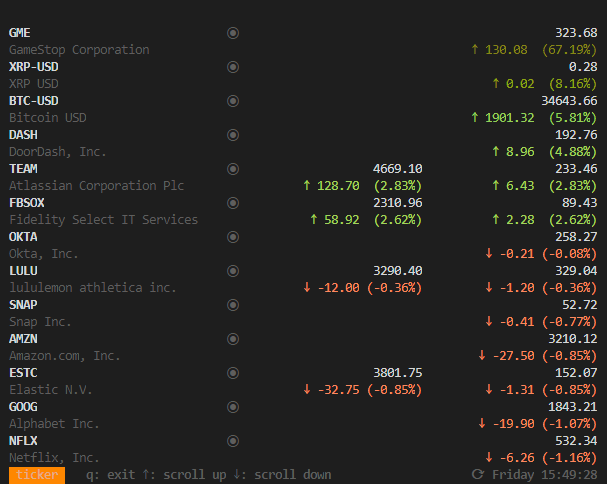Toggle the LULU radio-style indicator

point(233,271)
